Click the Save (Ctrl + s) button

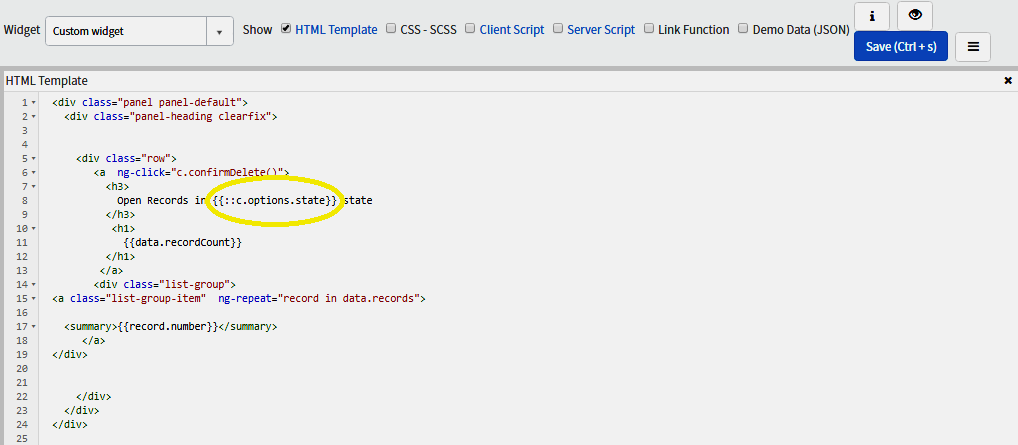900,46
